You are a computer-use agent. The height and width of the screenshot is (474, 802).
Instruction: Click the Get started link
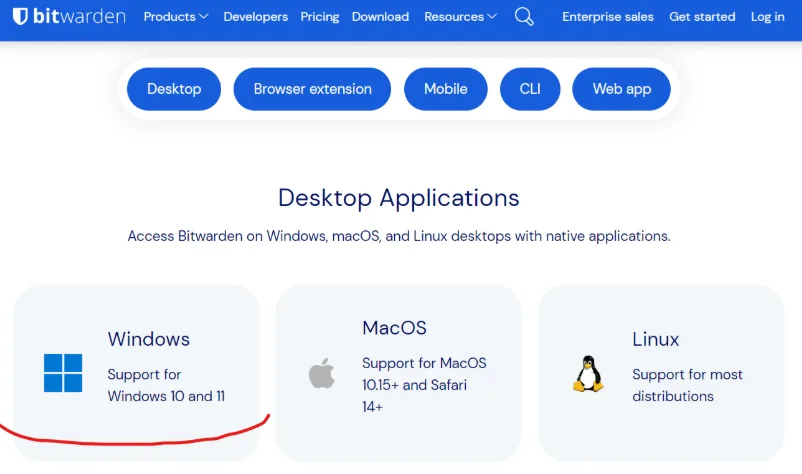coord(702,17)
